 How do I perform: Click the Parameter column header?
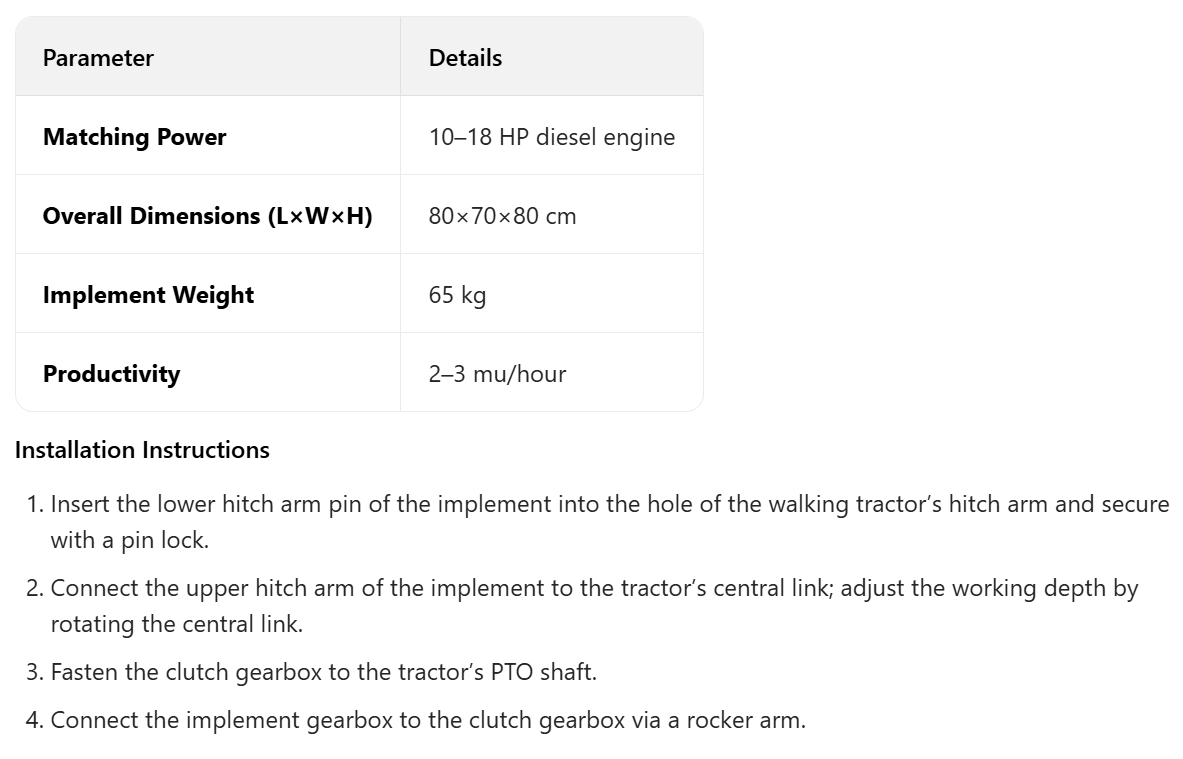[x=98, y=58]
